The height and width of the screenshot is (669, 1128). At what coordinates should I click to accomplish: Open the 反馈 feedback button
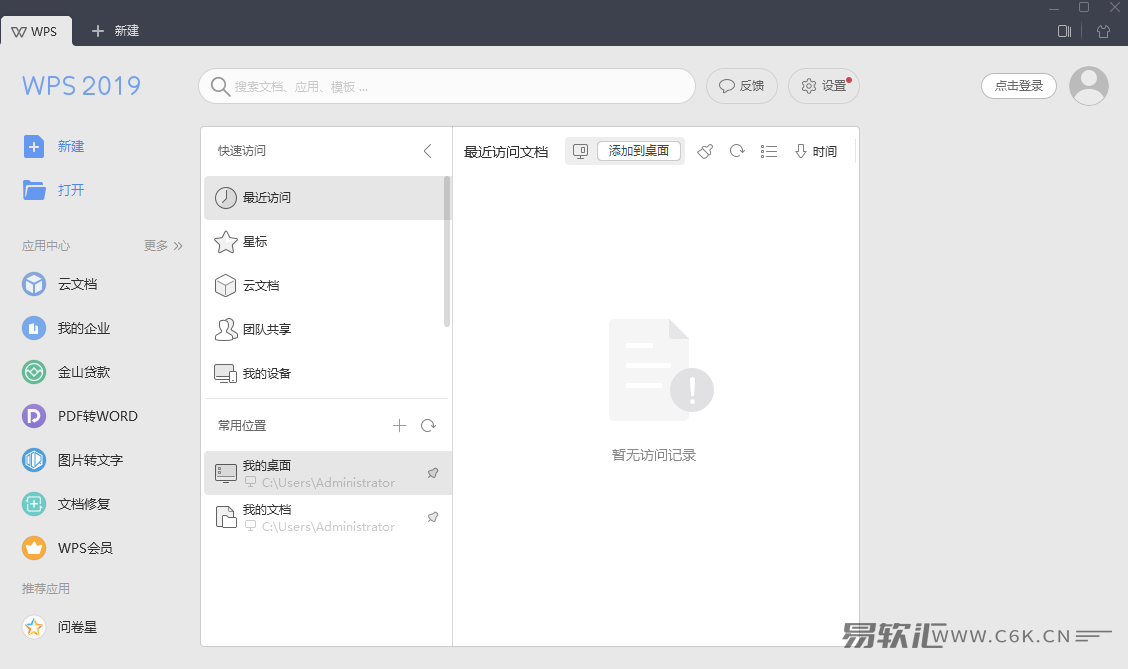(742, 86)
